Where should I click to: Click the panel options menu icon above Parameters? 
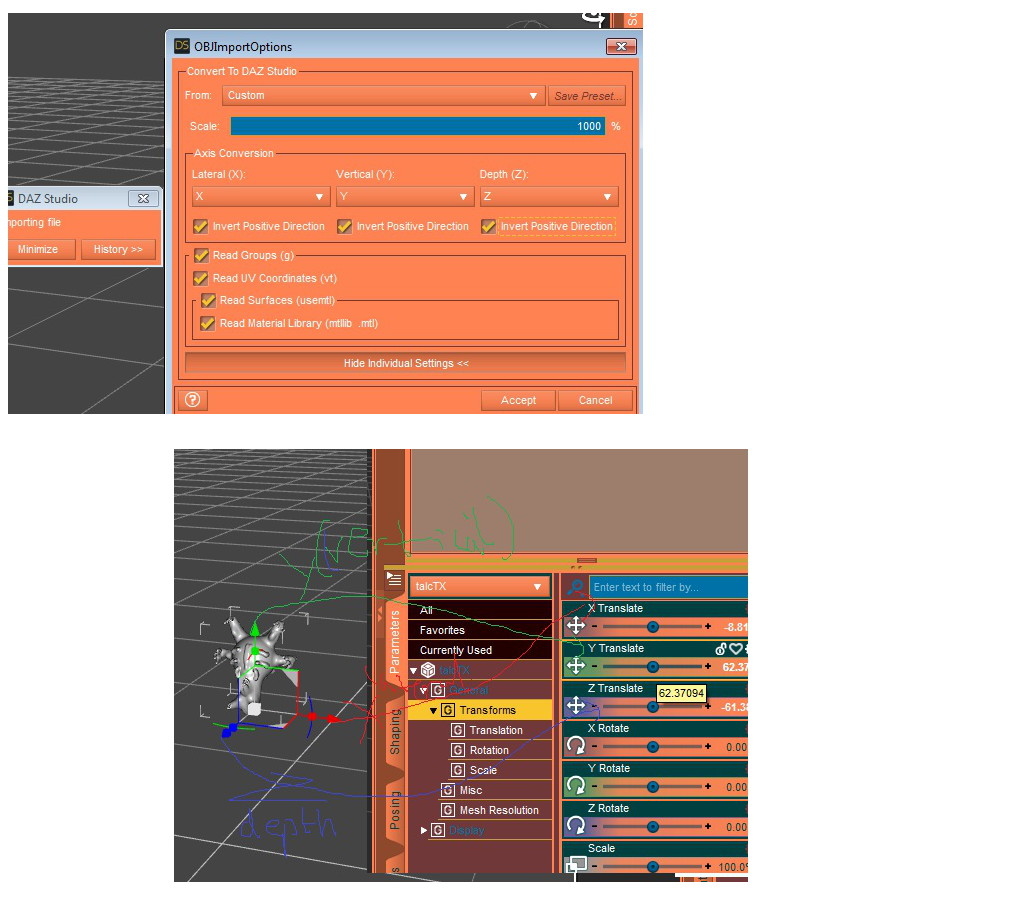click(x=394, y=578)
